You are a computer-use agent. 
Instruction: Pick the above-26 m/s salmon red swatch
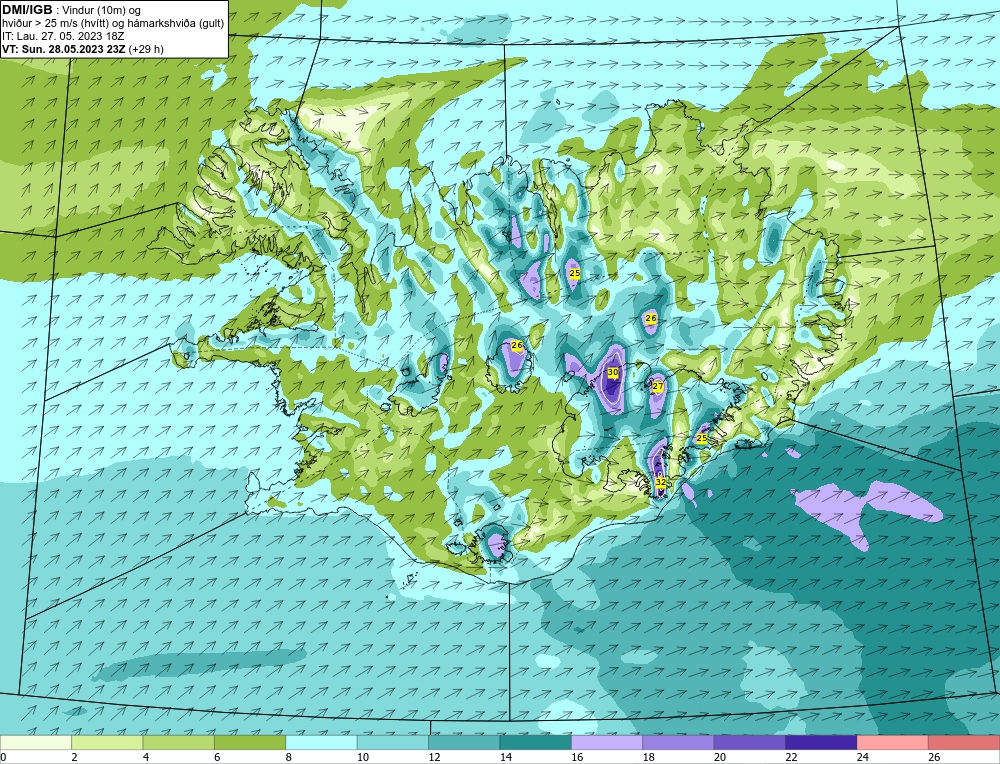[964, 742]
